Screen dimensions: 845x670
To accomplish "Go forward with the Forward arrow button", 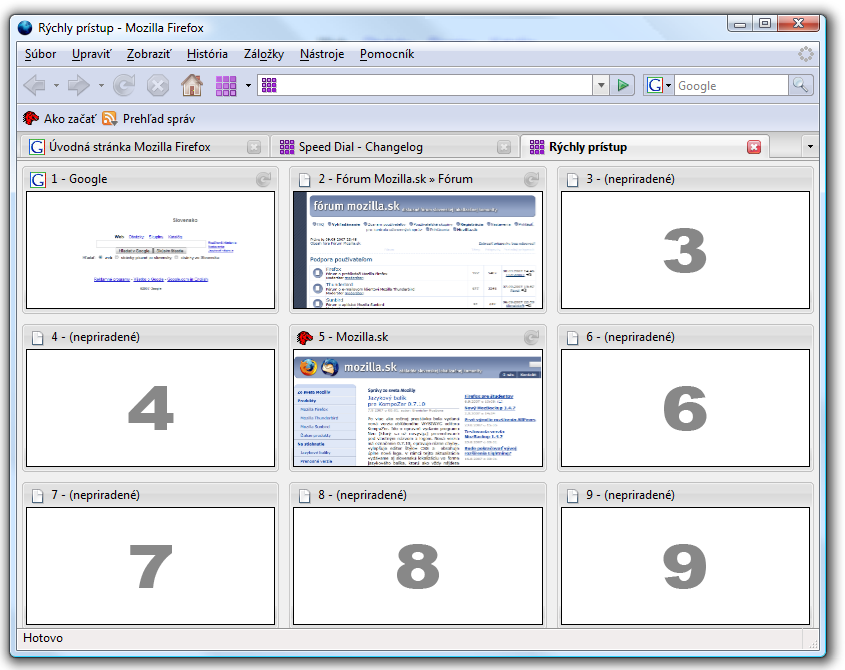I will click(79, 85).
